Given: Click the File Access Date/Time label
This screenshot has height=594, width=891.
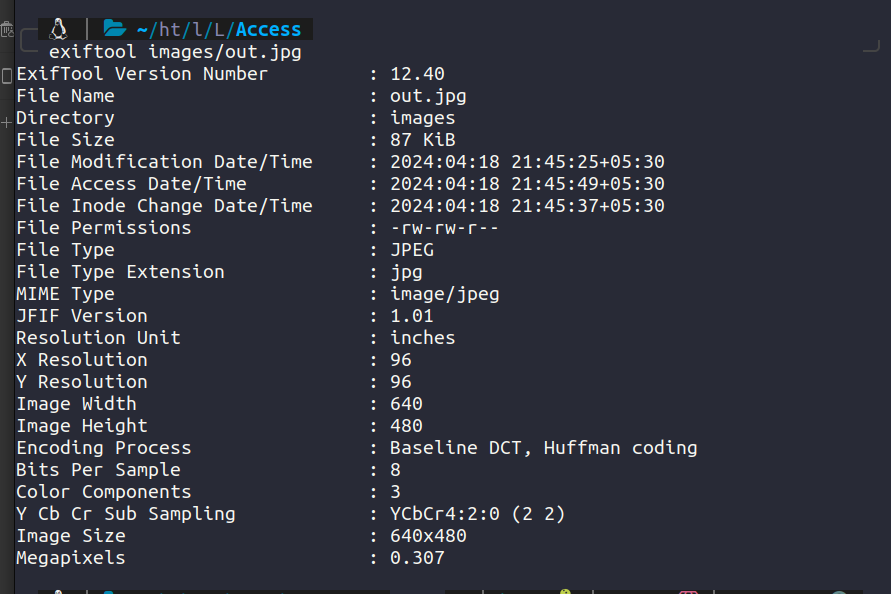Looking at the screenshot, I should [x=131, y=184].
